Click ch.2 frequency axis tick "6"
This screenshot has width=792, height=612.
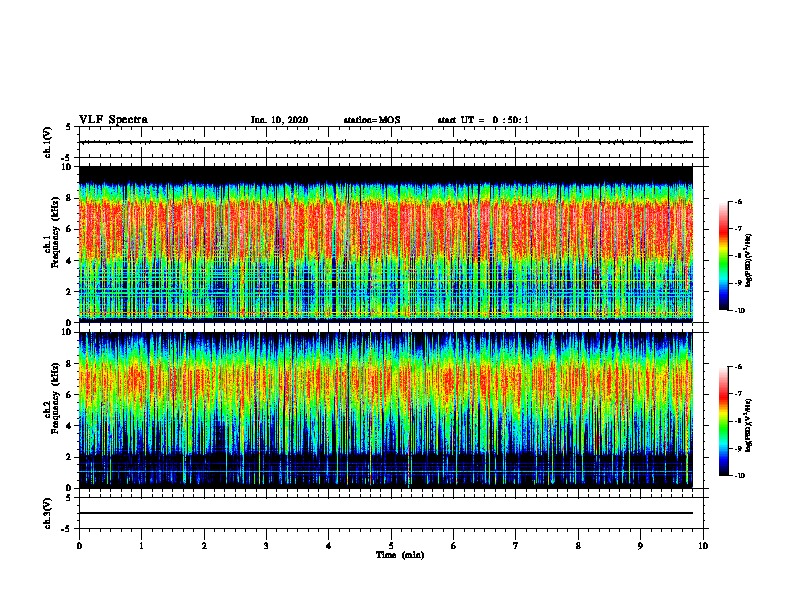[x=69, y=395]
